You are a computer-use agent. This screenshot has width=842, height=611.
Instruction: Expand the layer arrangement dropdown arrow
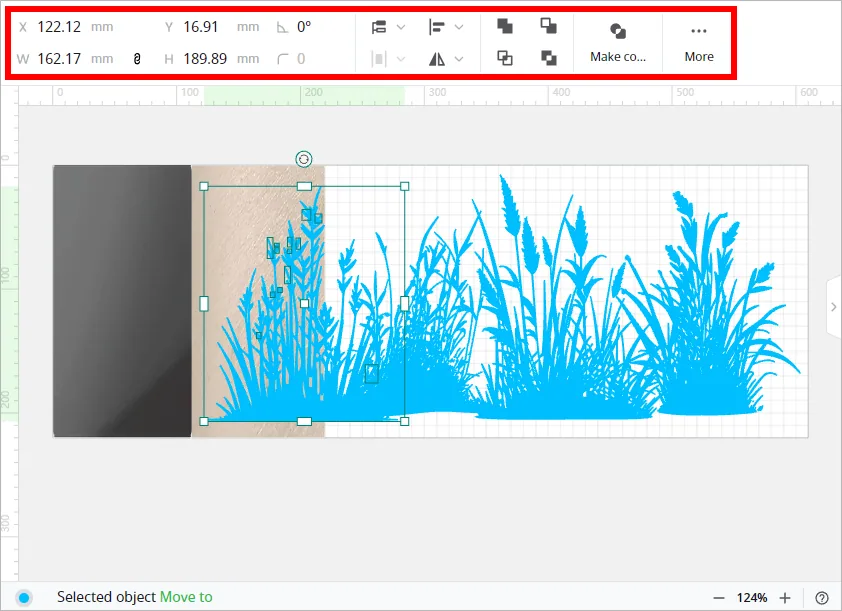click(x=401, y=27)
